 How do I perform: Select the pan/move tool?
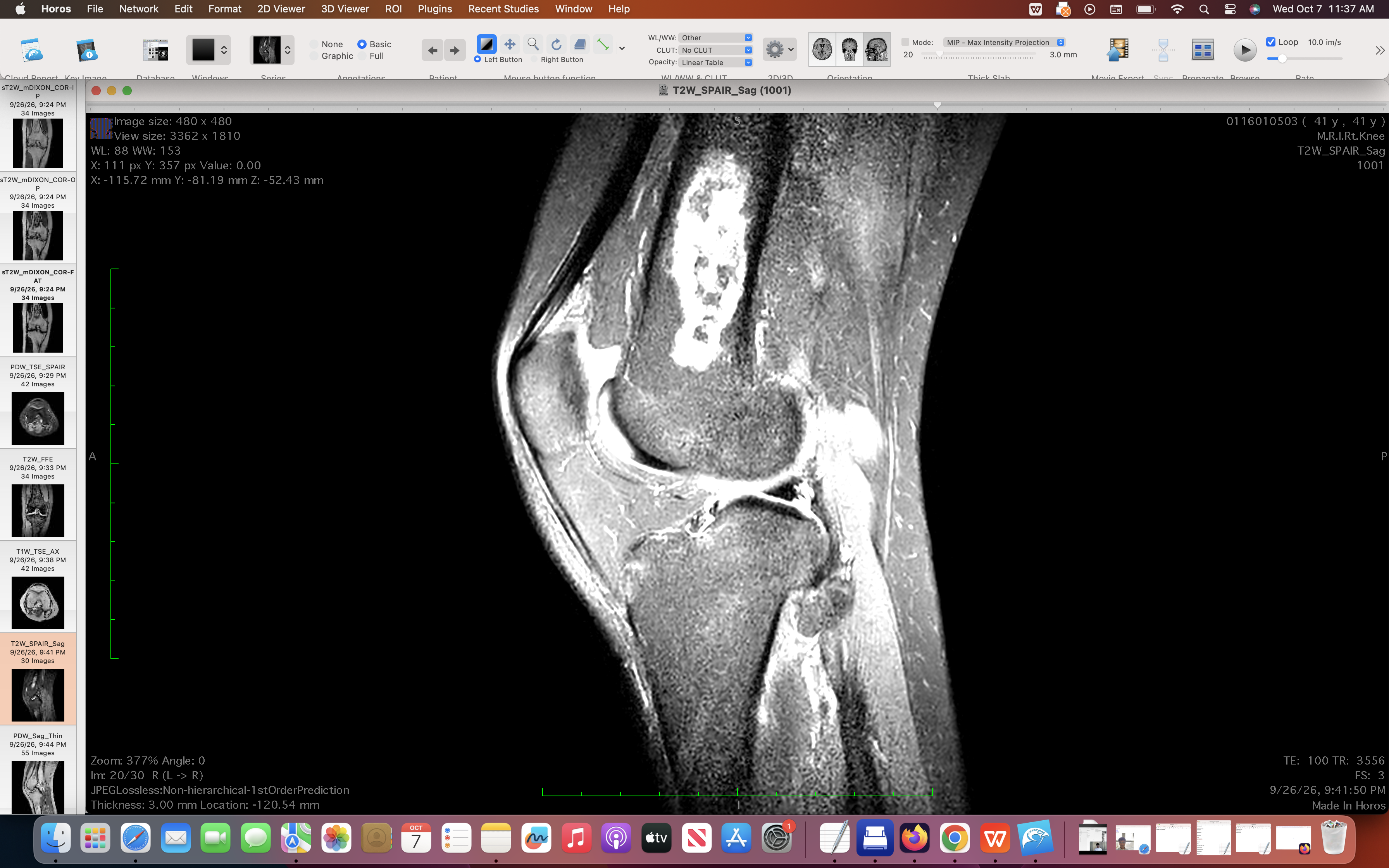510,44
